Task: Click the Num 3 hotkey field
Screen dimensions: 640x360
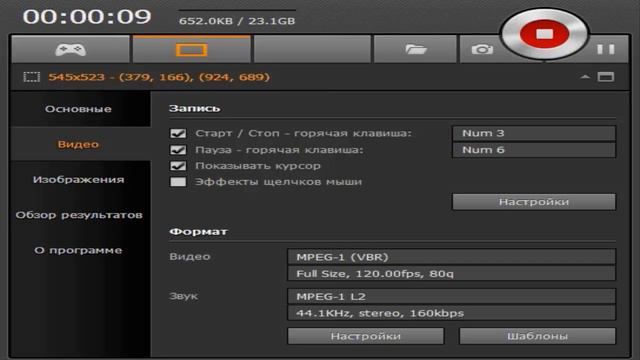Action: [534, 133]
